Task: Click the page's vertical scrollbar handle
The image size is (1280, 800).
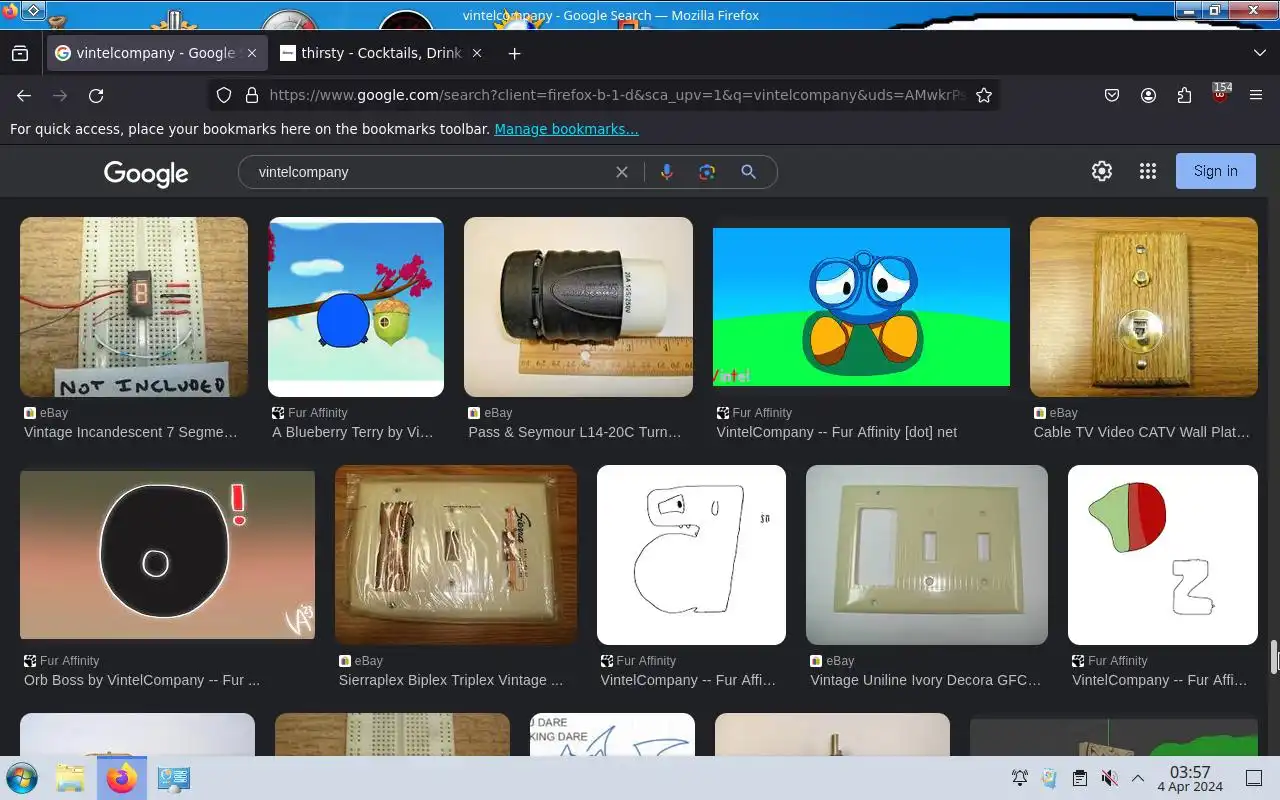Action: point(1274,658)
